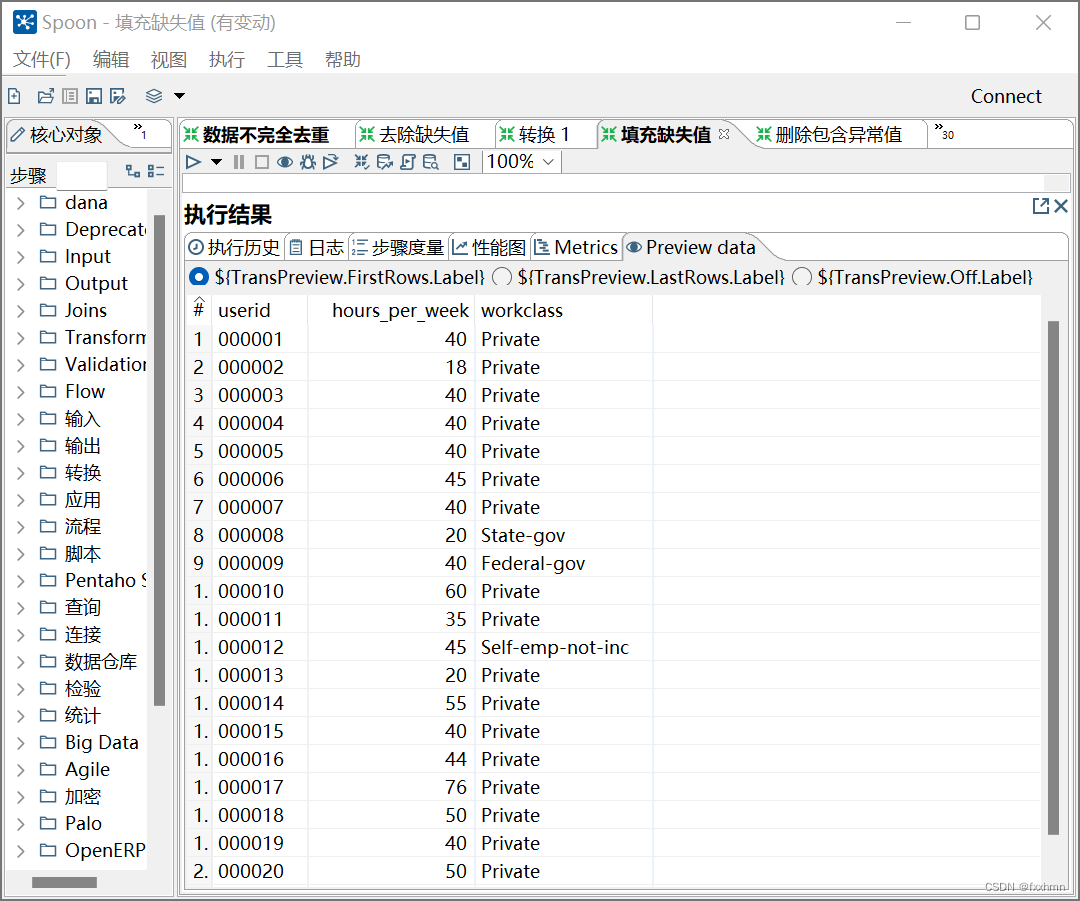Click the New file icon

14,95
